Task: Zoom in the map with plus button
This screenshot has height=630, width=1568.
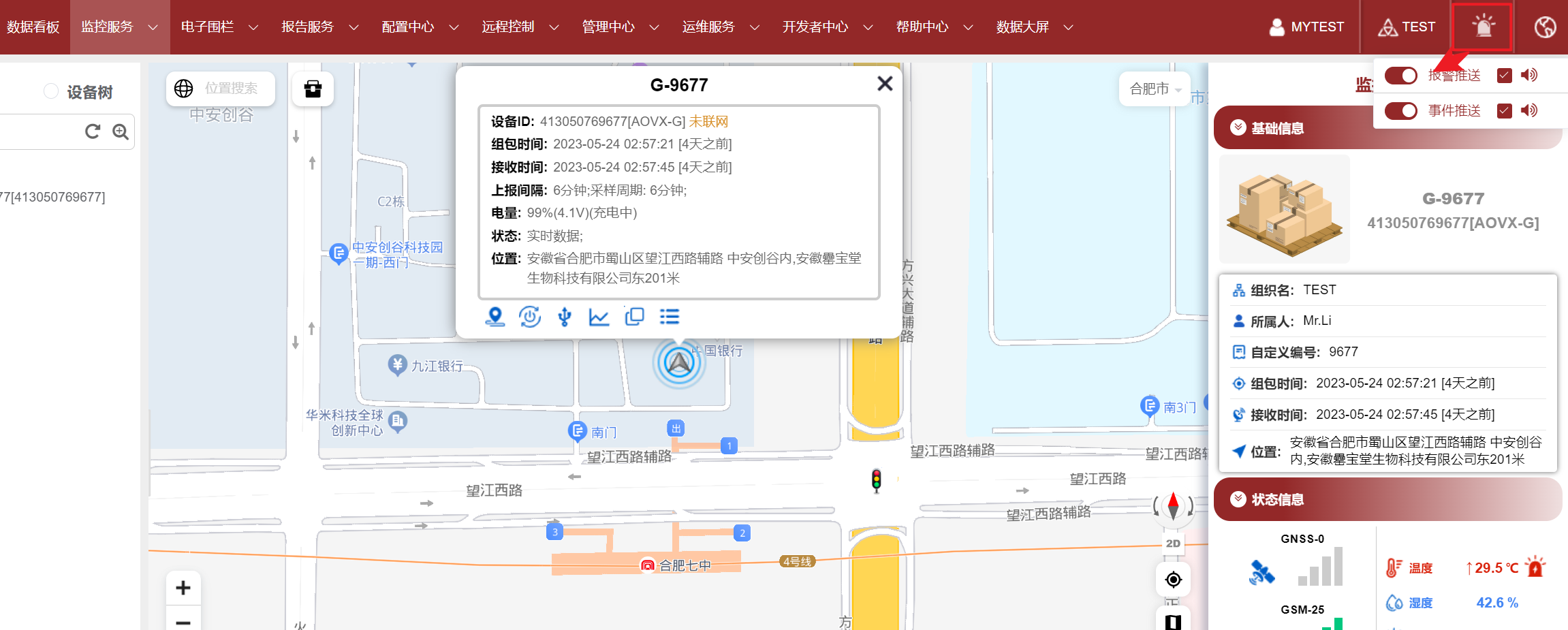Action: (x=183, y=588)
